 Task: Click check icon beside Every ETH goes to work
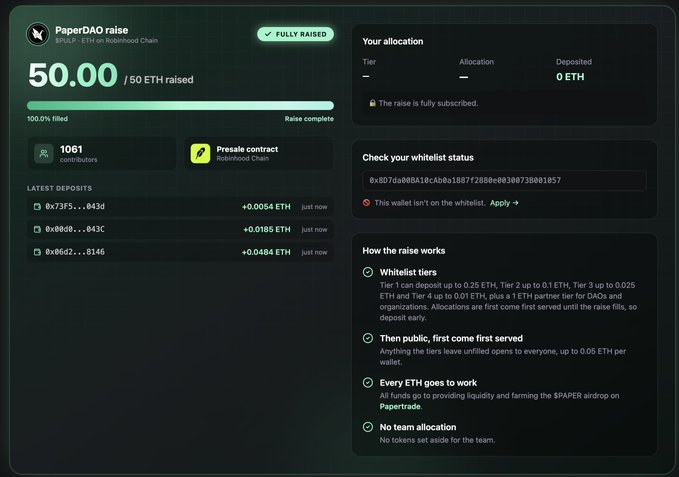[368, 383]
